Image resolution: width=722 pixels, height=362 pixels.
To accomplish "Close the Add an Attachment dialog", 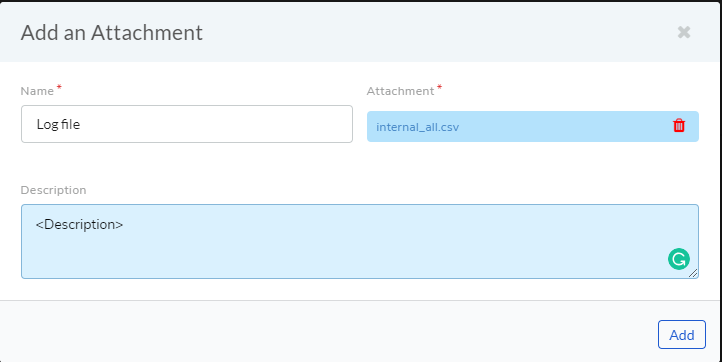I will [x=684, y=32].
